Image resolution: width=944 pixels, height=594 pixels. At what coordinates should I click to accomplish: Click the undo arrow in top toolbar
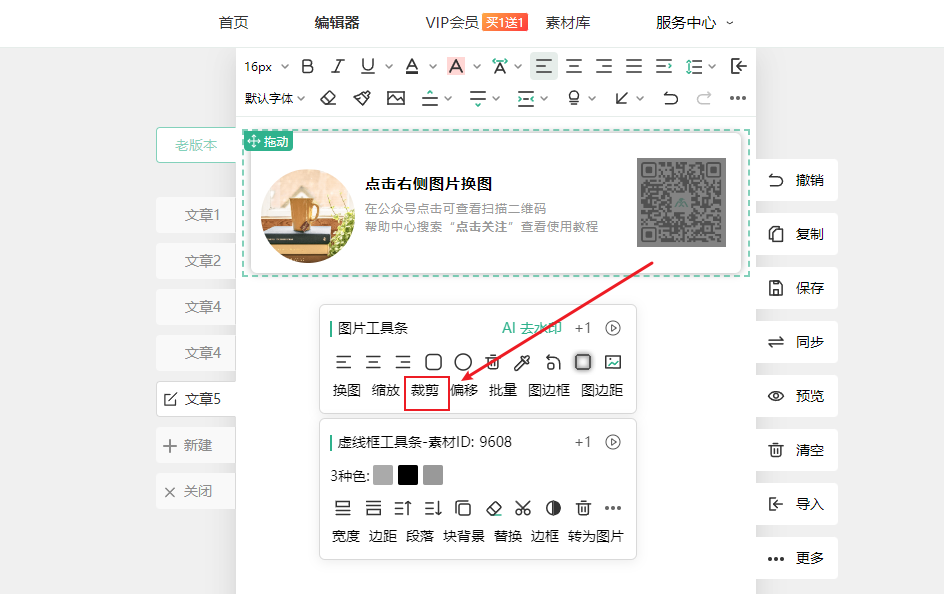point(671,98)
